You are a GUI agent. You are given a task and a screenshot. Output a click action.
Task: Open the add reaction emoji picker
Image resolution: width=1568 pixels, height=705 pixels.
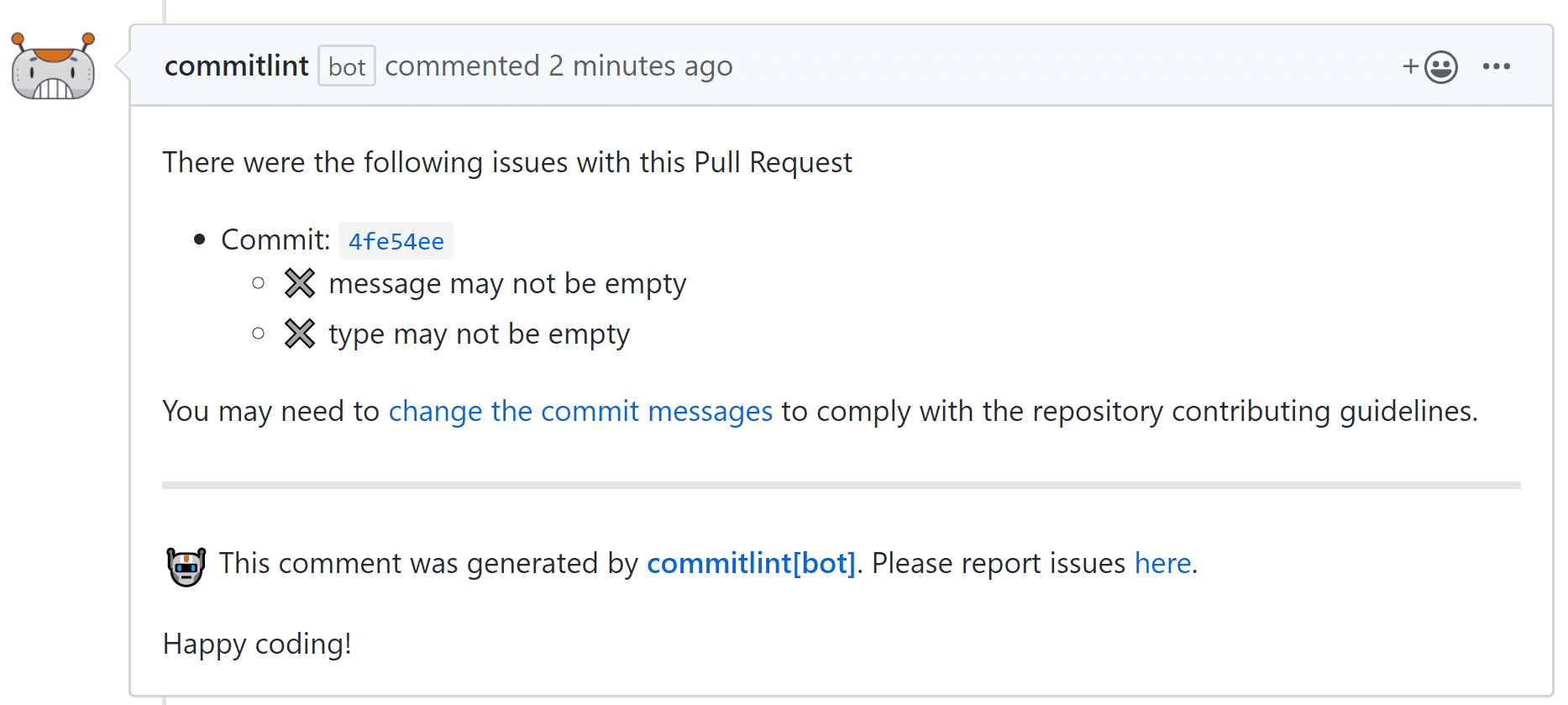pyautogui.click(x=1431, y=66)
